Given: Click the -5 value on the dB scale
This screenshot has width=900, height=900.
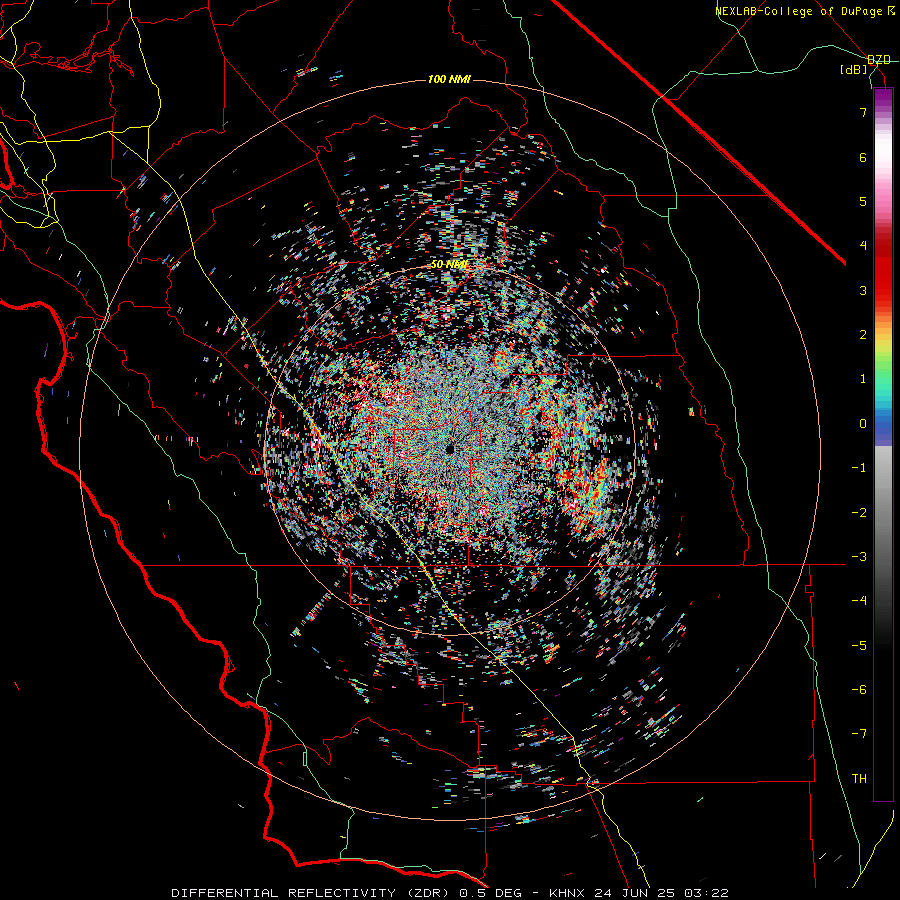Looking at the screenshot, I should pos(859,646).
